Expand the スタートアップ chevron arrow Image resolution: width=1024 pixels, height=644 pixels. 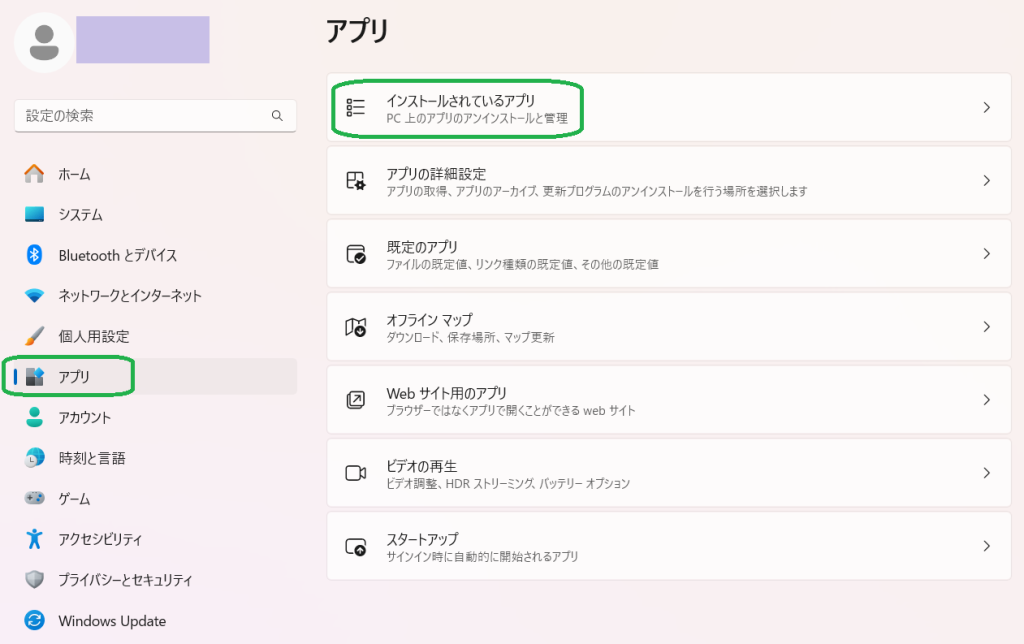[x=986, y=546]
